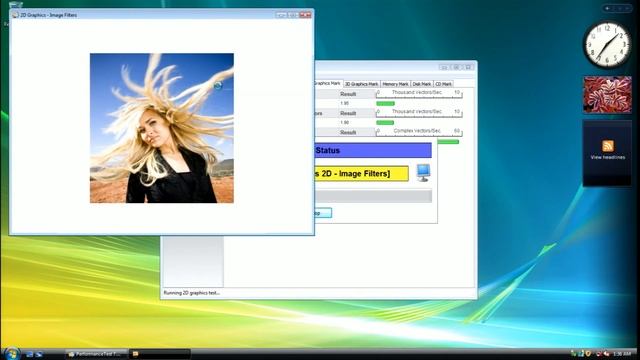The image size is (640, 360).
Task: Click the yellow 2D - Image Filters label
Action: [361, 173]
